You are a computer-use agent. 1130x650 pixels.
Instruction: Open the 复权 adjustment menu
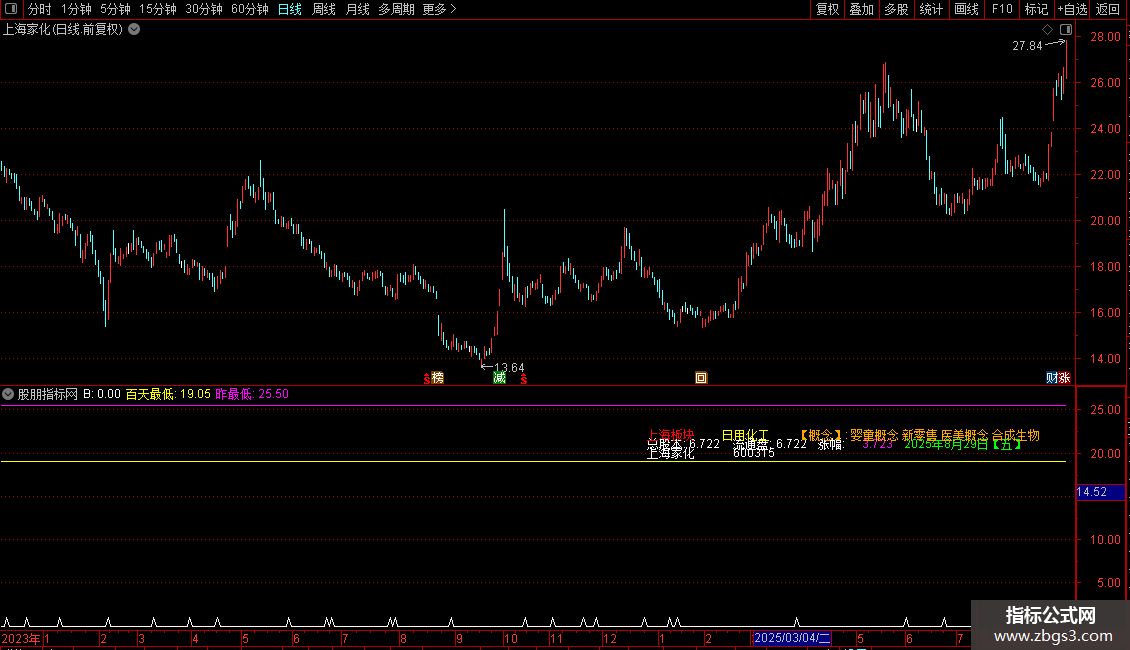coord(827,9)
